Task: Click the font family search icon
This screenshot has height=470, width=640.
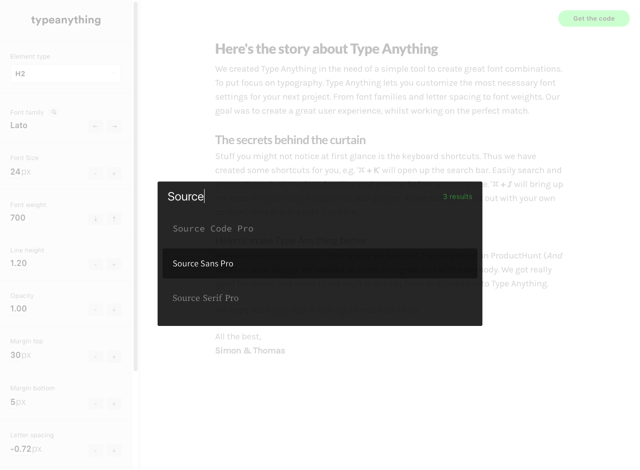Action: click(x=53, y=112)
